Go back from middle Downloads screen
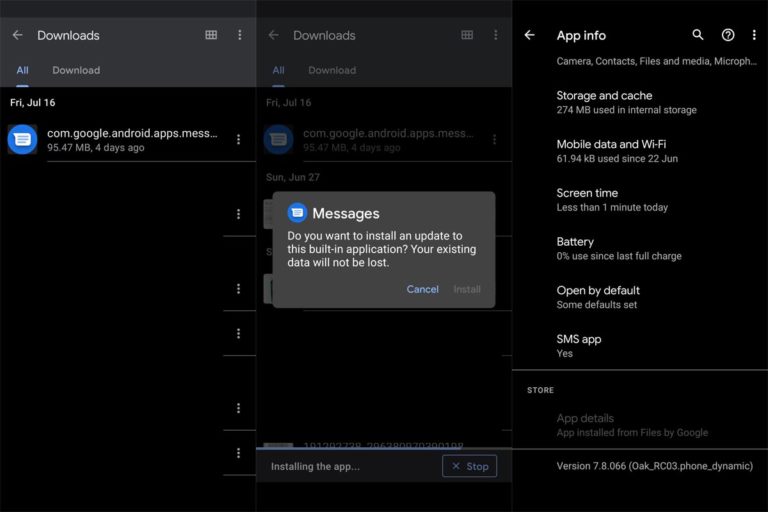The height and width of the screenshot is (512, 768). tap(274, 35)
